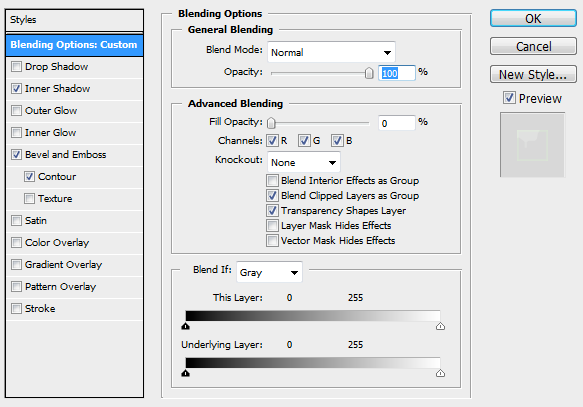Image resolution: width=583 pixels, height=407 pixels.
Task: Enable the Drop Shadow checkbox
Action: coord(16,67)
